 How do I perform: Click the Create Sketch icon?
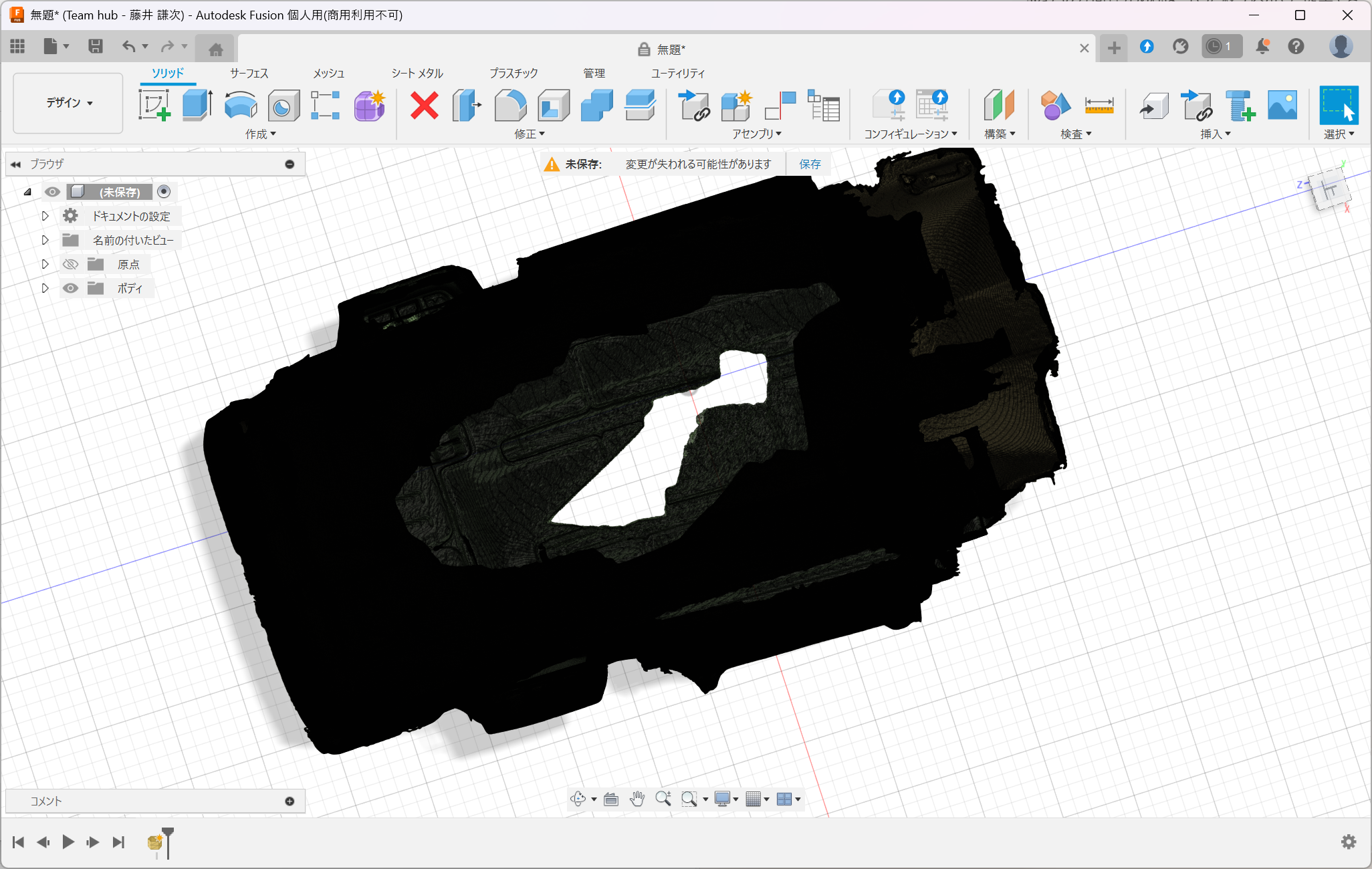click(154, 105)
